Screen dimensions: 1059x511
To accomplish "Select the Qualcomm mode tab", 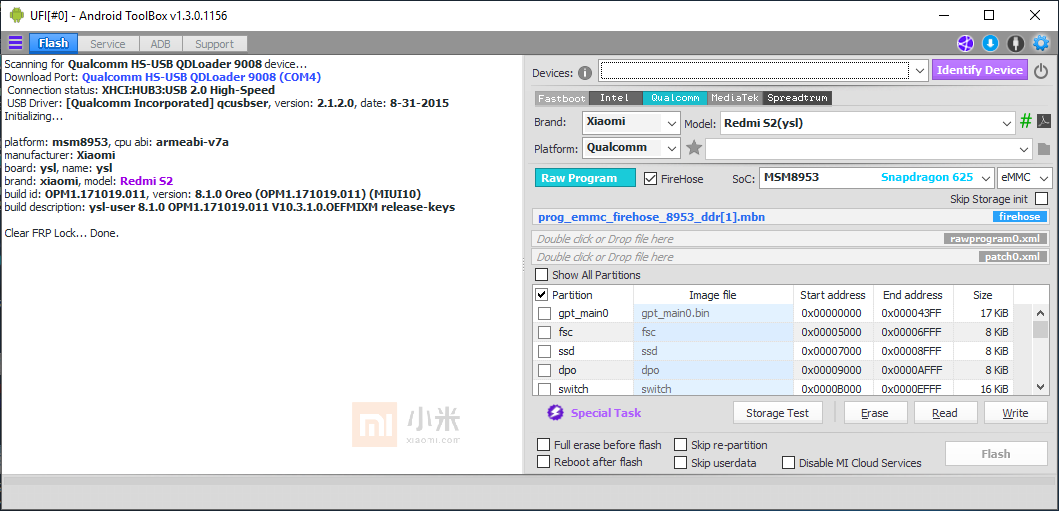I will click(x=675, y=98).
